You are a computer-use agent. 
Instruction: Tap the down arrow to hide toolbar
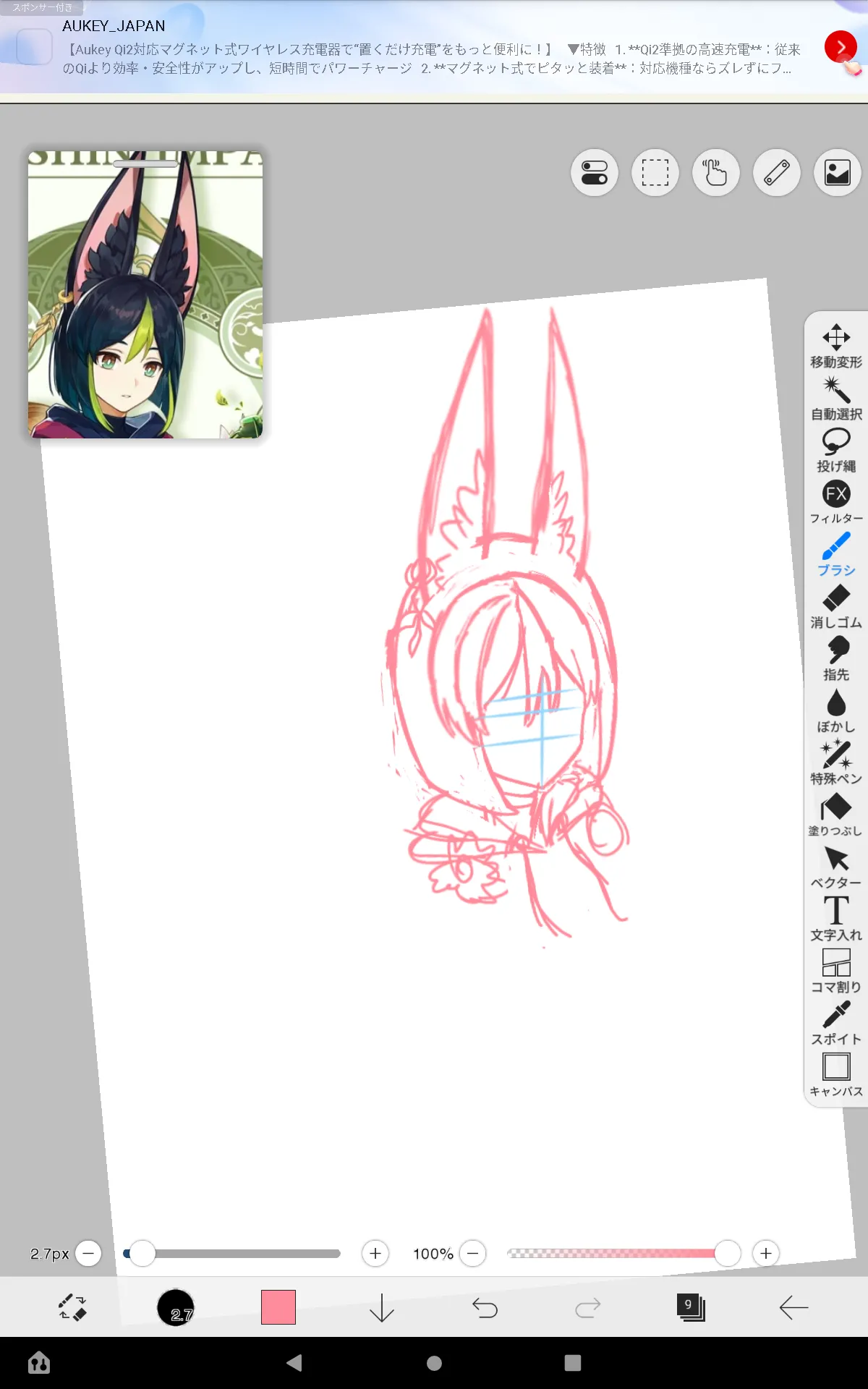pos(382,1307)
